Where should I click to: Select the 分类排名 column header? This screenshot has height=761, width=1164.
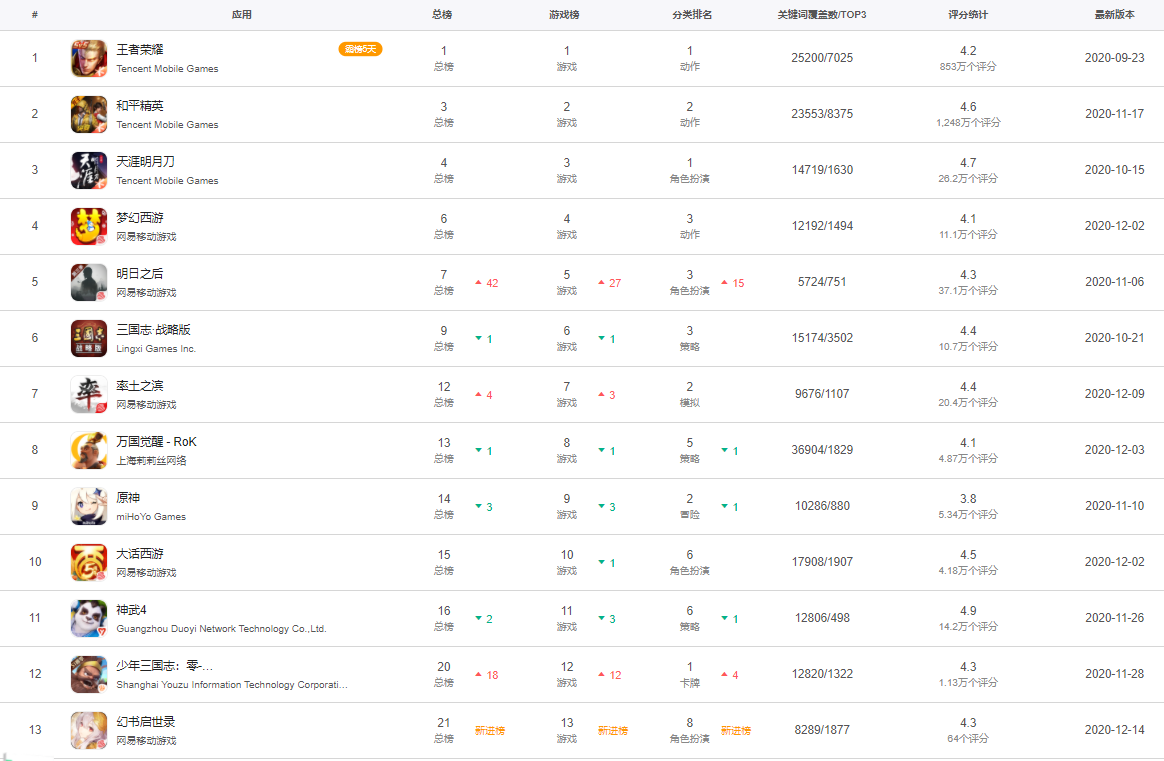coord(692,15)
